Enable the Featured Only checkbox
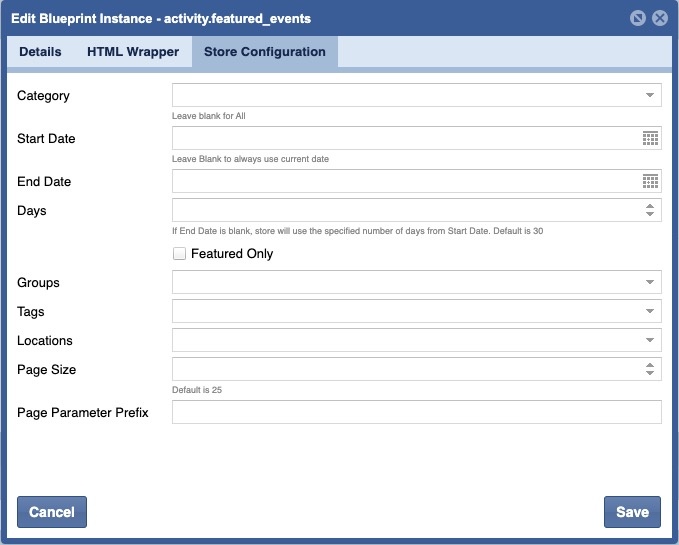This screenshot has width=679, height=545. [180, 254]
